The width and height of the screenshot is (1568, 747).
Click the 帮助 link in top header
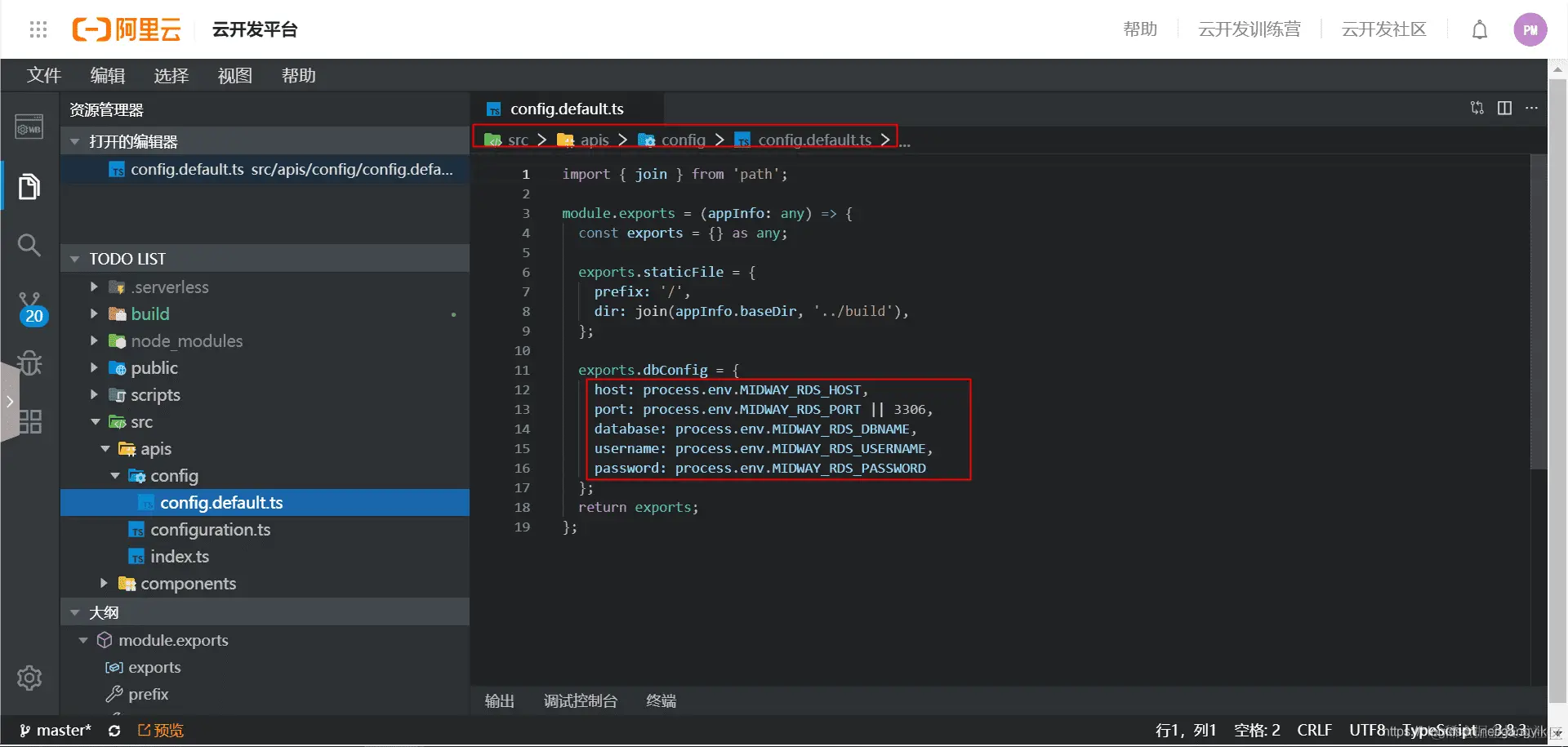1140,29
